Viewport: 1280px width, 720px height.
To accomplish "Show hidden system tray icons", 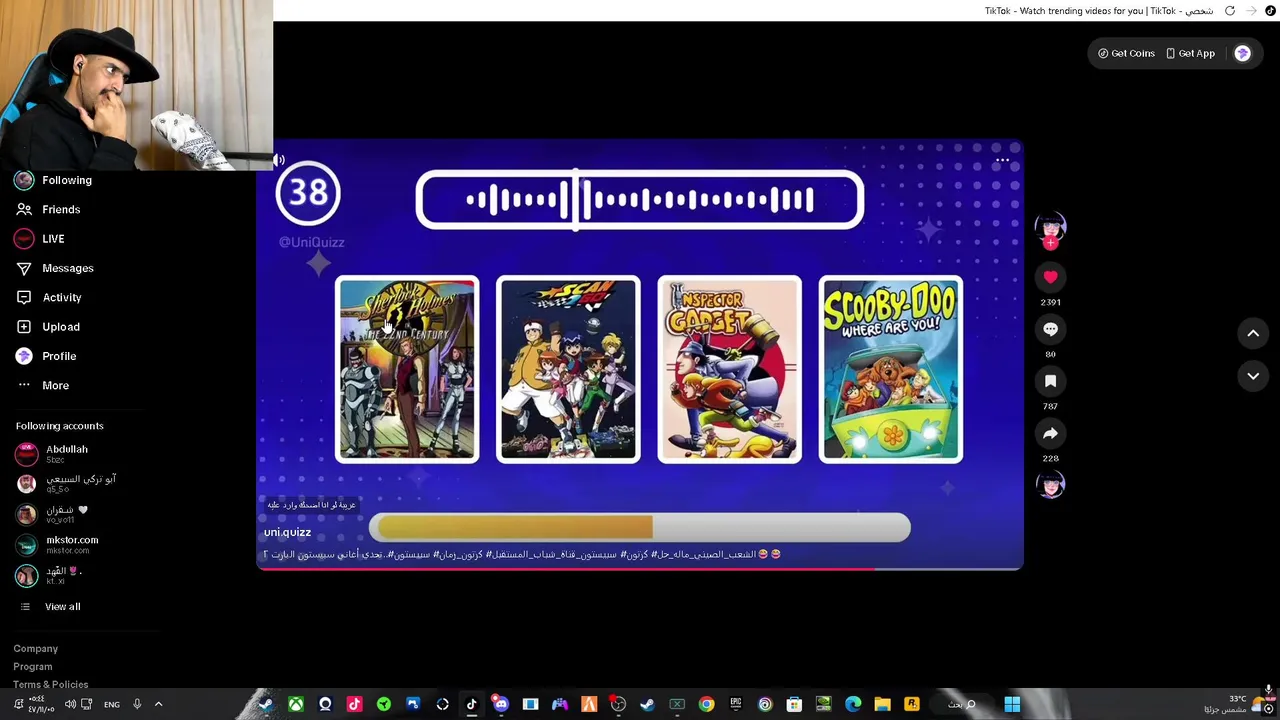I will point(158,704).
